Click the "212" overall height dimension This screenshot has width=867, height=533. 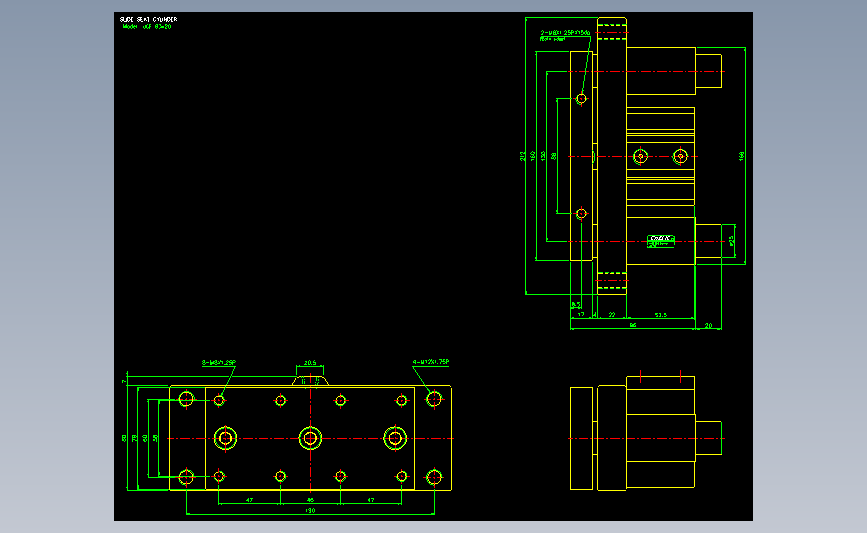(523, 156)
